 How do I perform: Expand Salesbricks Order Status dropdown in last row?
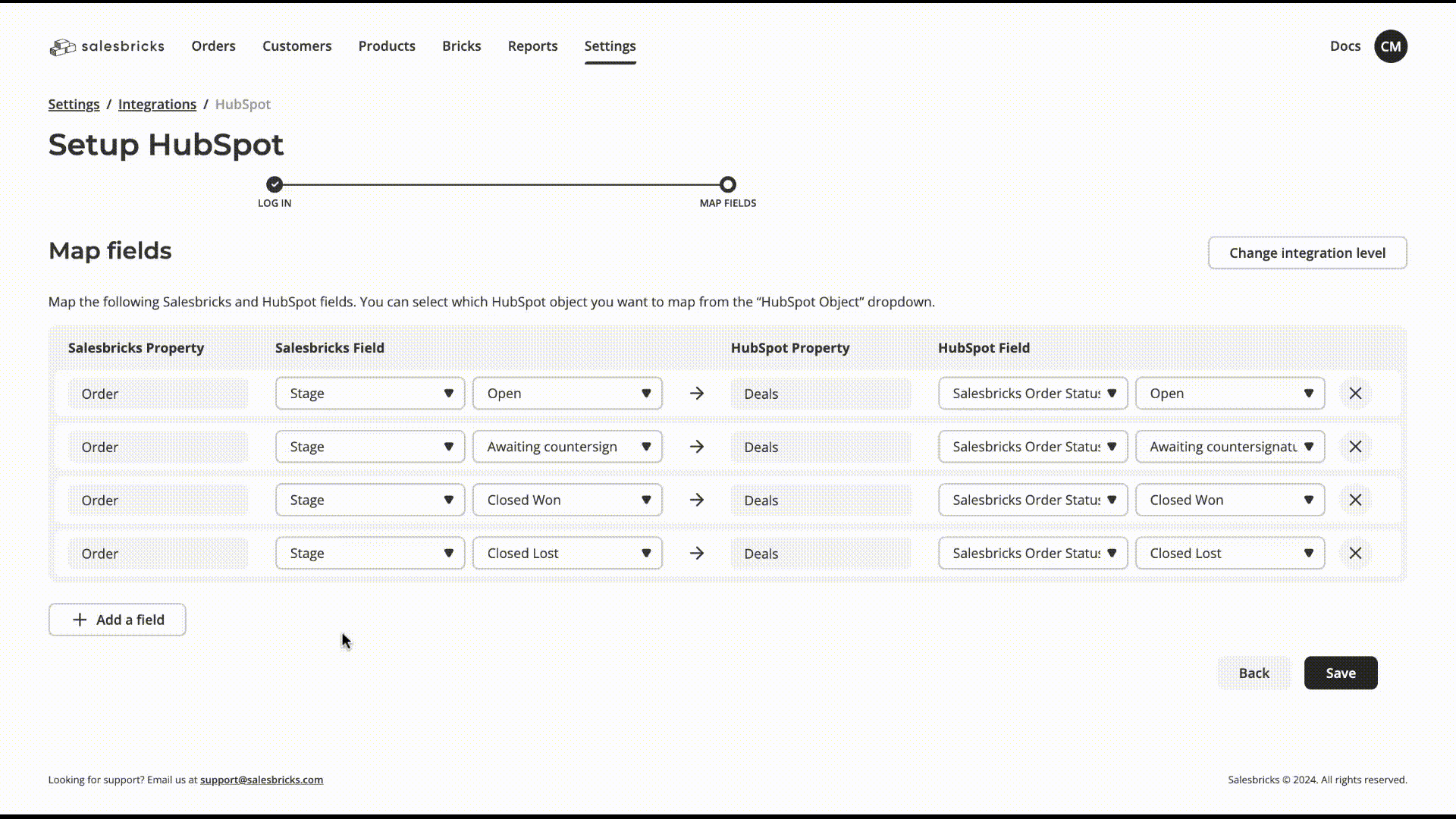(1032, 554)
